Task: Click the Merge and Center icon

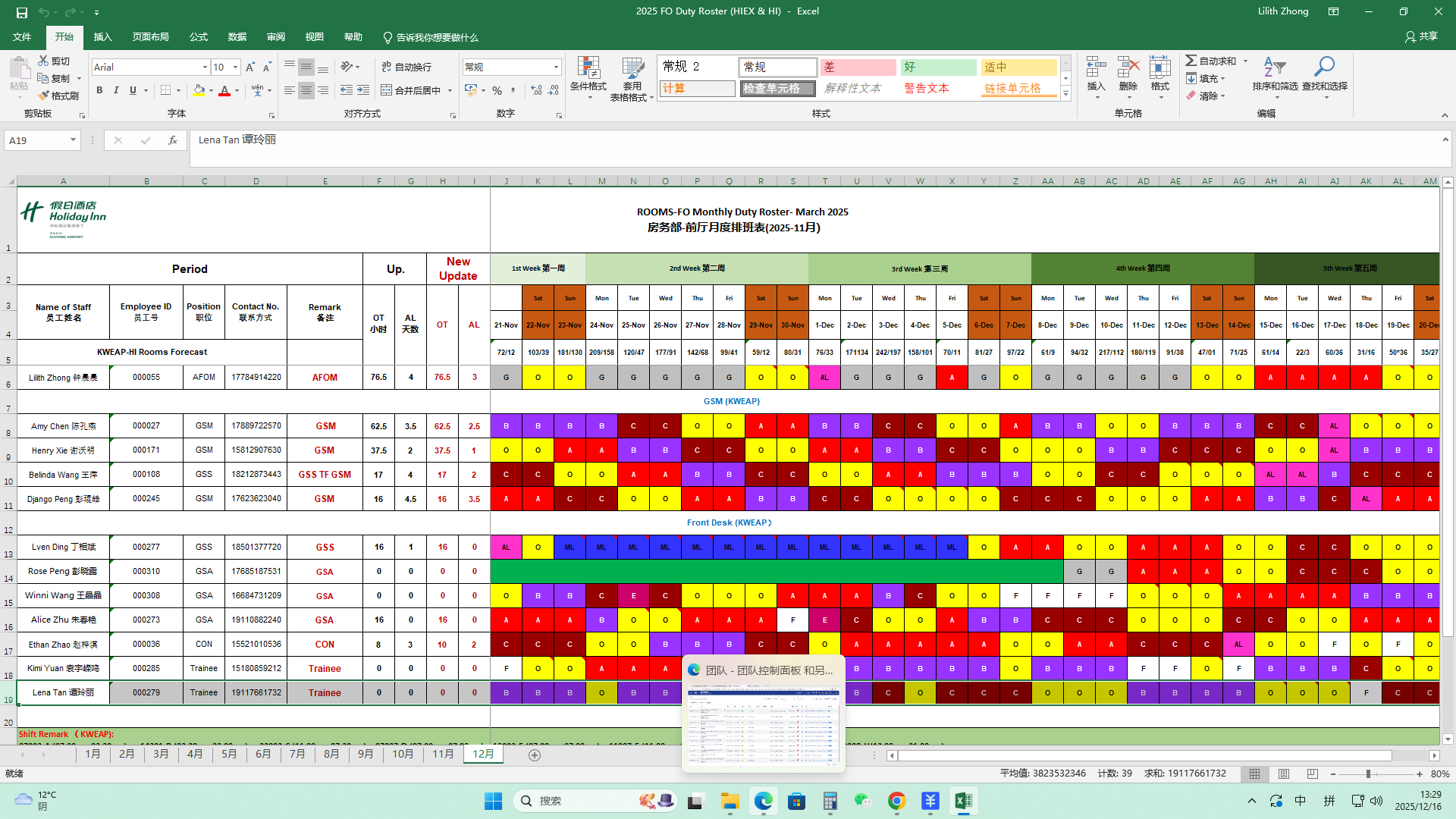Action: coord(387,90)
